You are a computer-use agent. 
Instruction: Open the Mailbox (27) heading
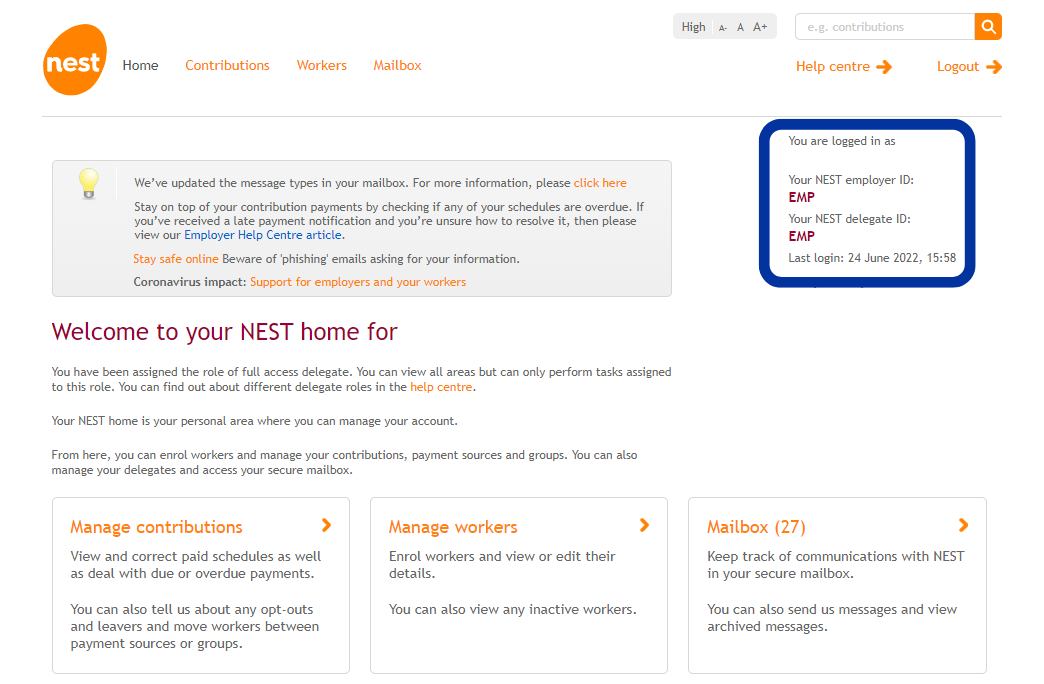(756, 527)
